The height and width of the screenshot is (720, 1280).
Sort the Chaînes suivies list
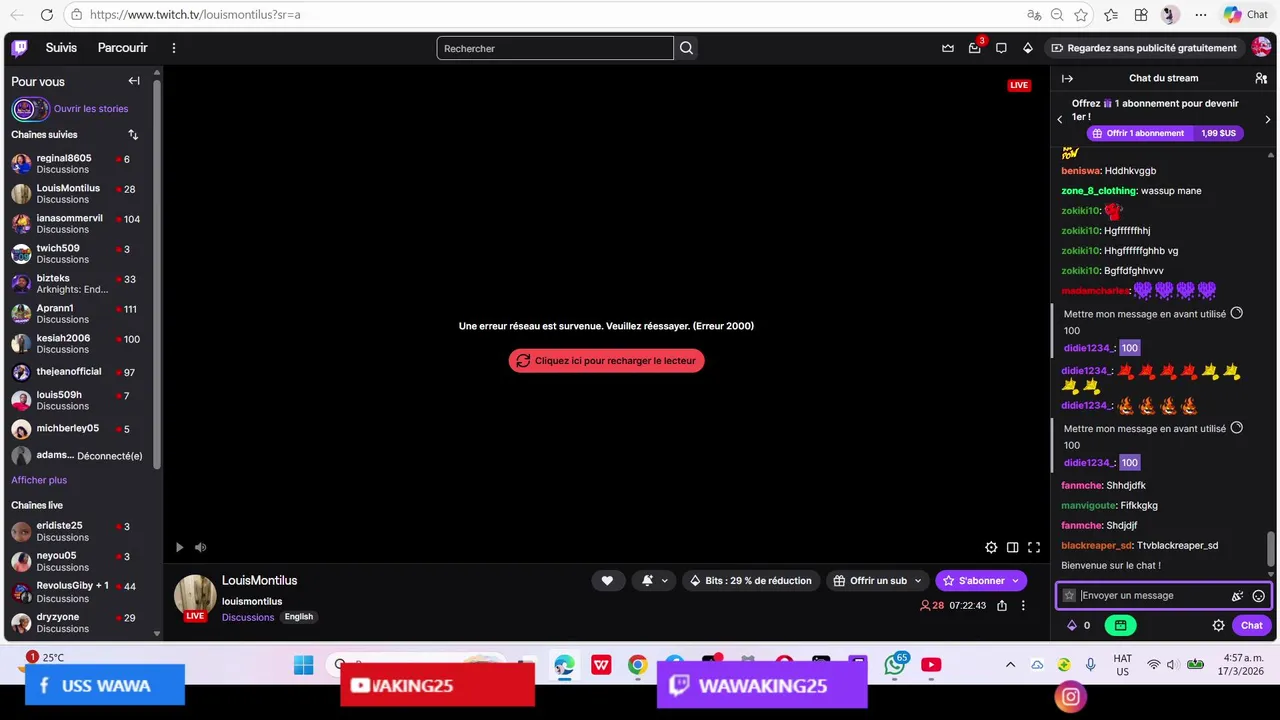133,135
